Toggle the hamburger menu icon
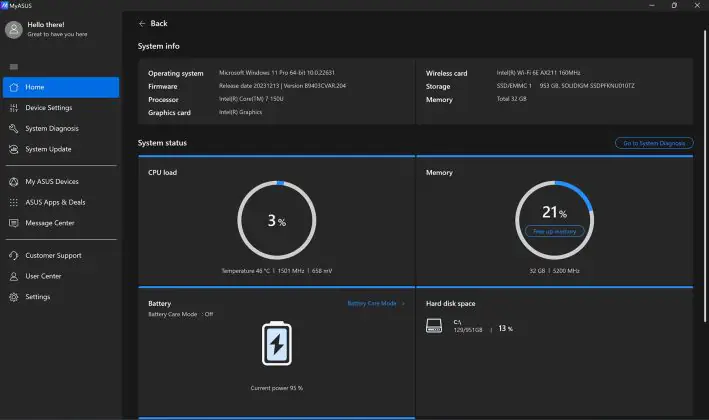Image resolution: width=709 pixels, height=420 pixels. click(14, 67)
